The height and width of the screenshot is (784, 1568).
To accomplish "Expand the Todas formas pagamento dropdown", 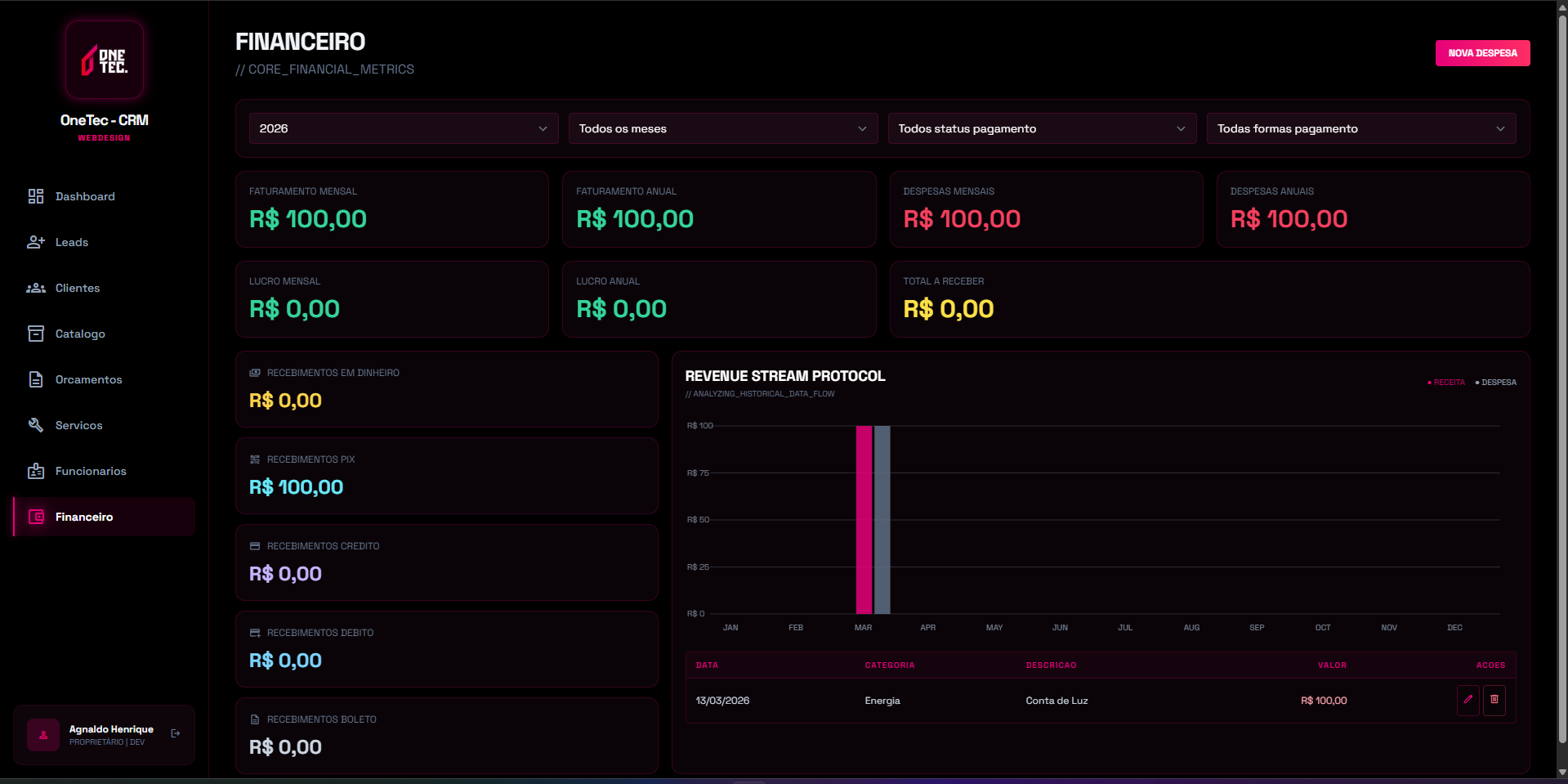I will click(x=1360, y=128).
